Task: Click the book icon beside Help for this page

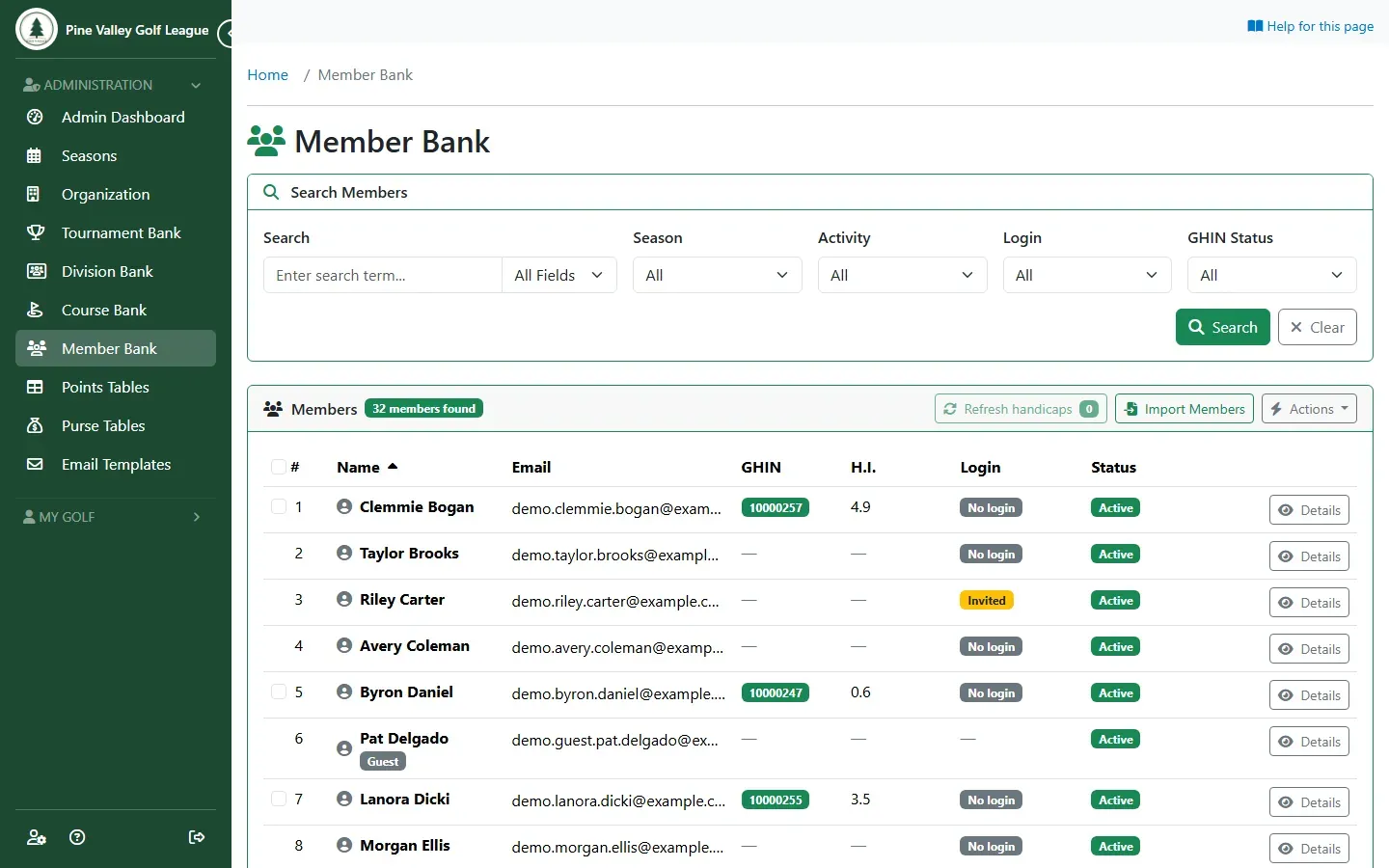Action: [1255, 26]
